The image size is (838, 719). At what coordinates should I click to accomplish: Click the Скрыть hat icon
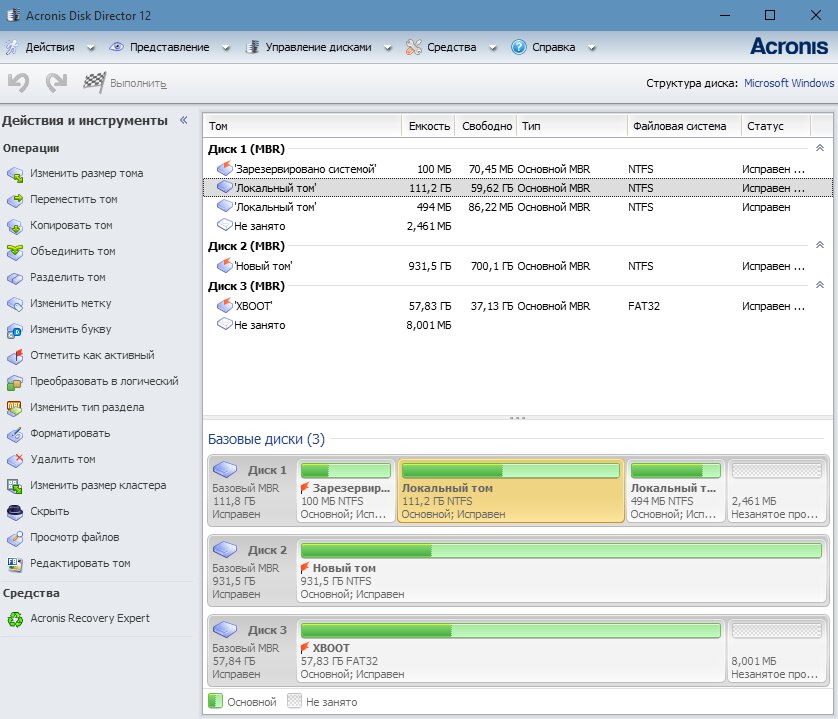pos(15,512)
